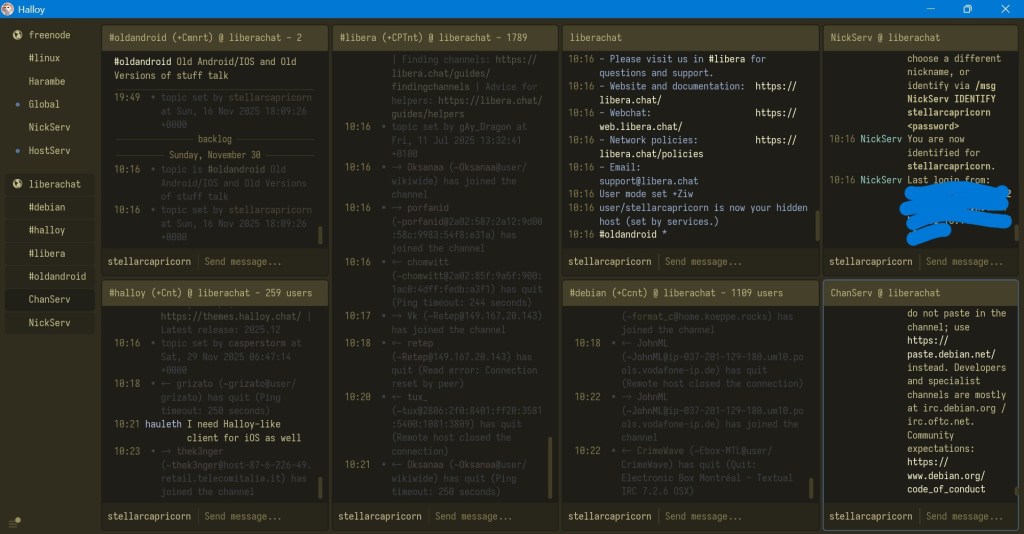1024x534 pixels.
Task: Open the #libera channel in sidebar
Action: point(50,253)
